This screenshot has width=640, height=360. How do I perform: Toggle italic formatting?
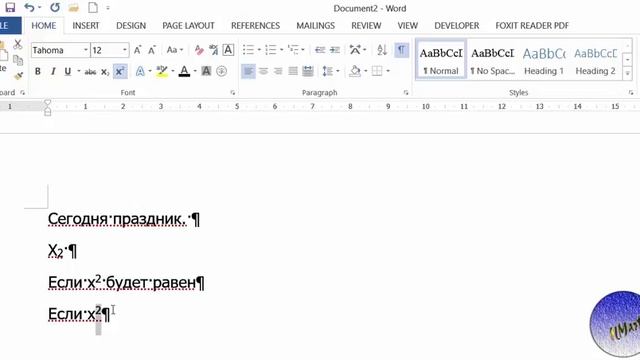(x=53, y=71)
